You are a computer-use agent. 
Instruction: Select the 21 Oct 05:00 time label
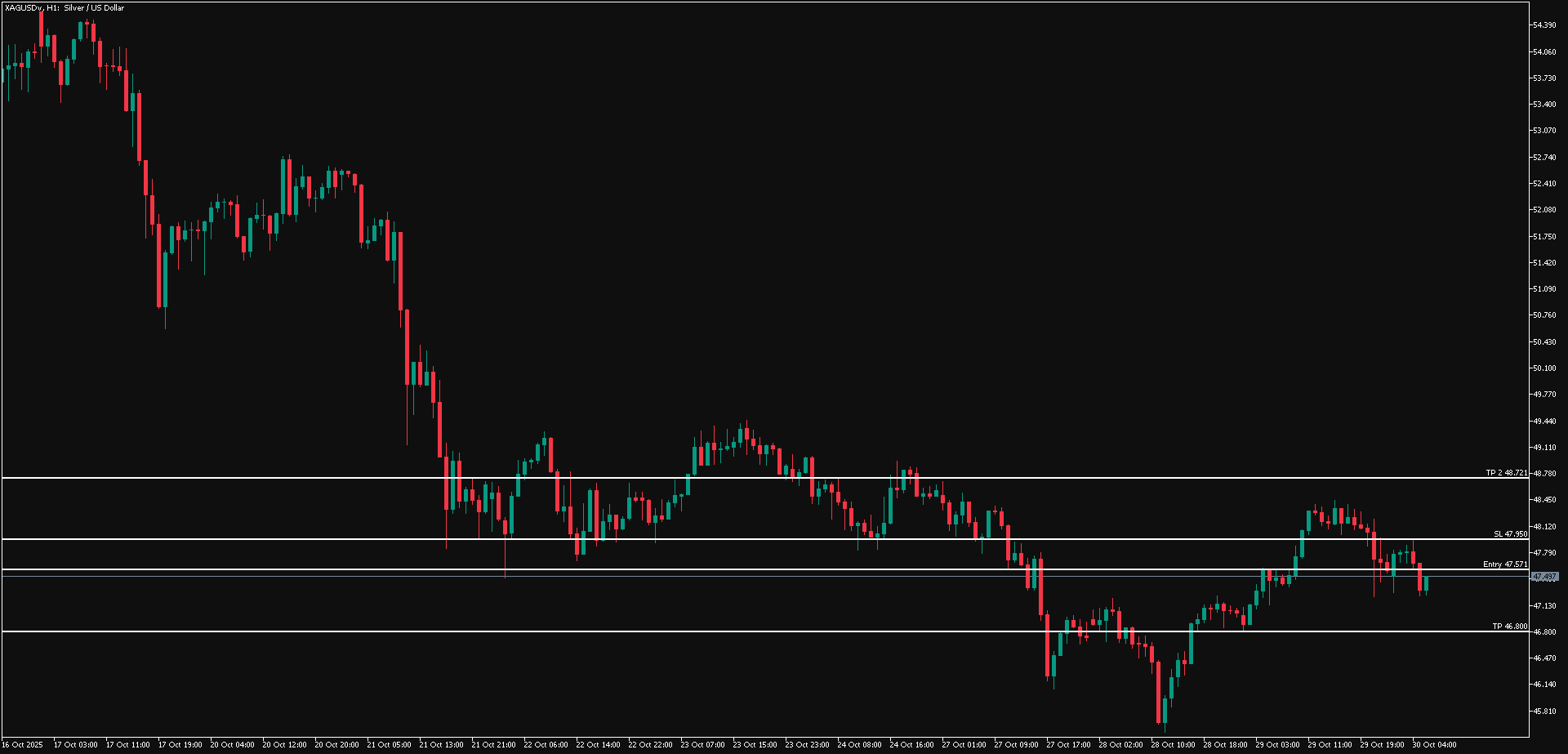point(389,745)
